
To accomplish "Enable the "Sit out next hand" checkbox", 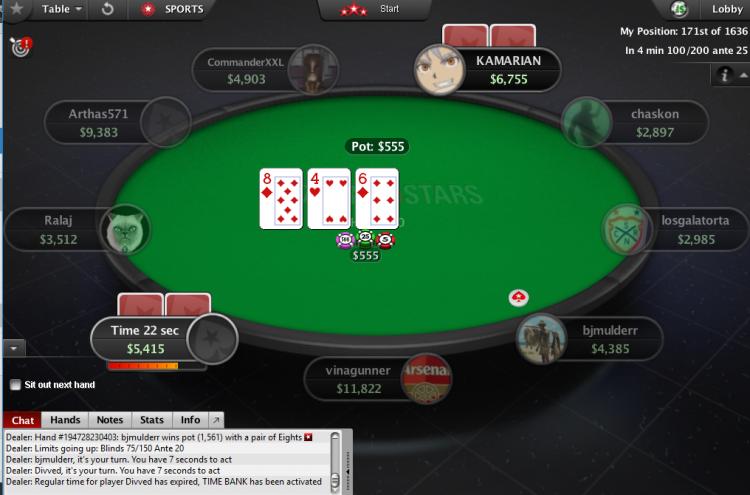I will click(16, 385).
